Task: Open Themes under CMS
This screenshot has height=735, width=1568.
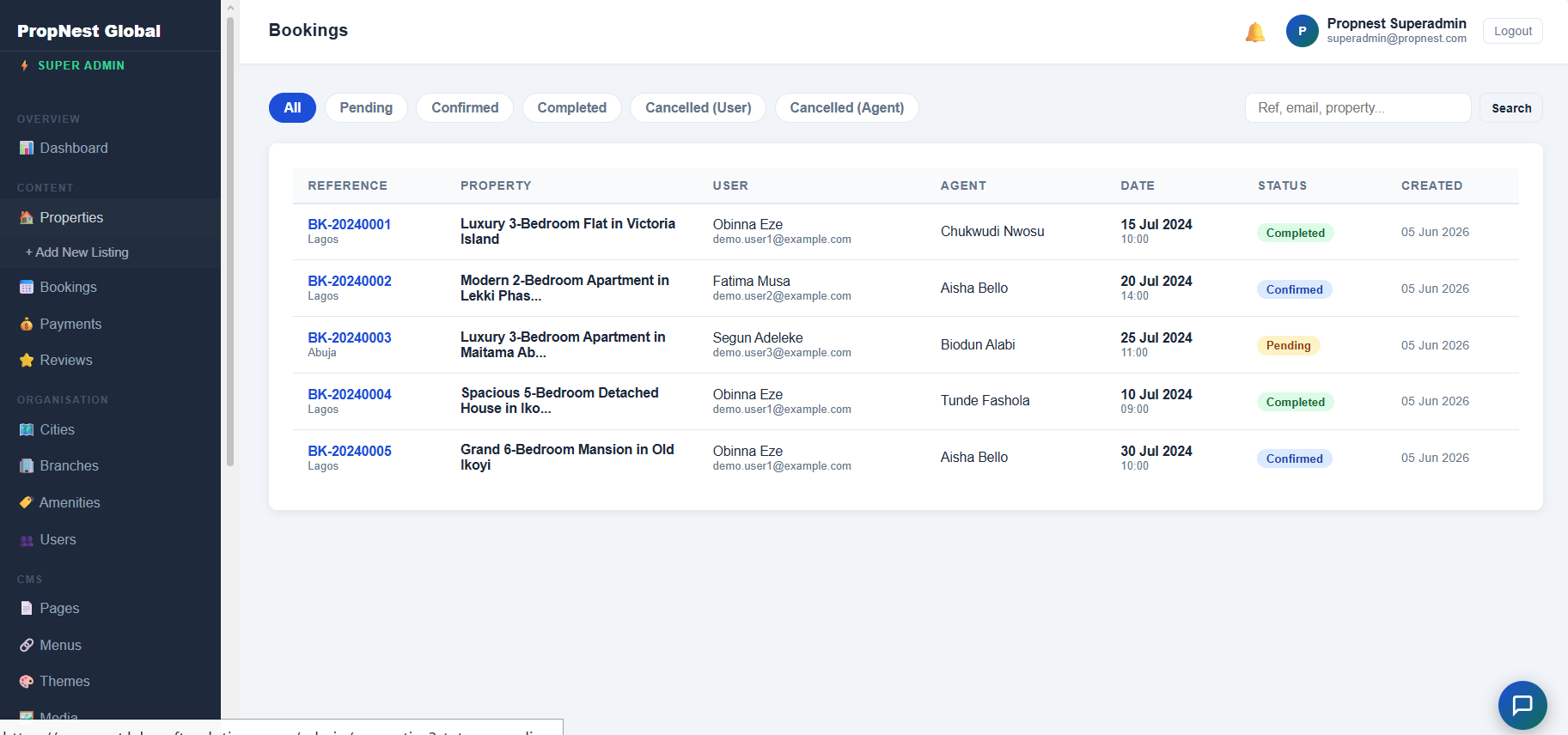Action: [x=110, y=681]
